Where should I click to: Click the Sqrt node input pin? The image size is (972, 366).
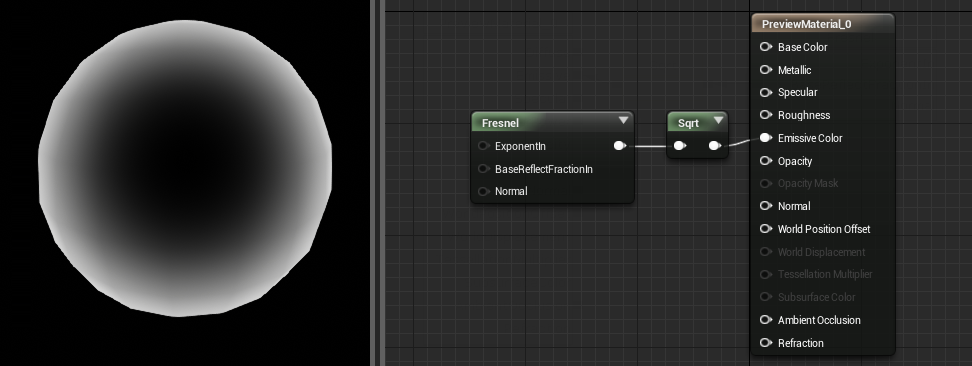pos(679,146)
